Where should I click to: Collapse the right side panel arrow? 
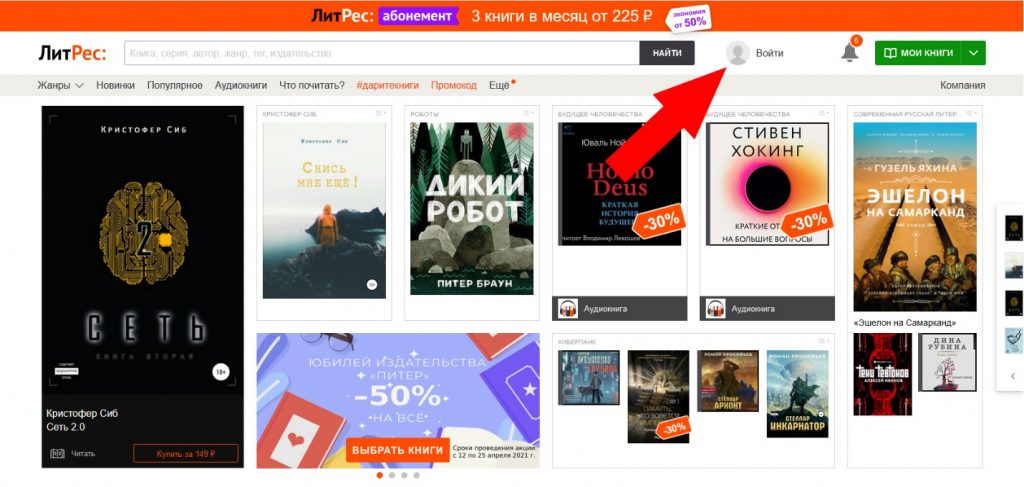point(1013,376)
